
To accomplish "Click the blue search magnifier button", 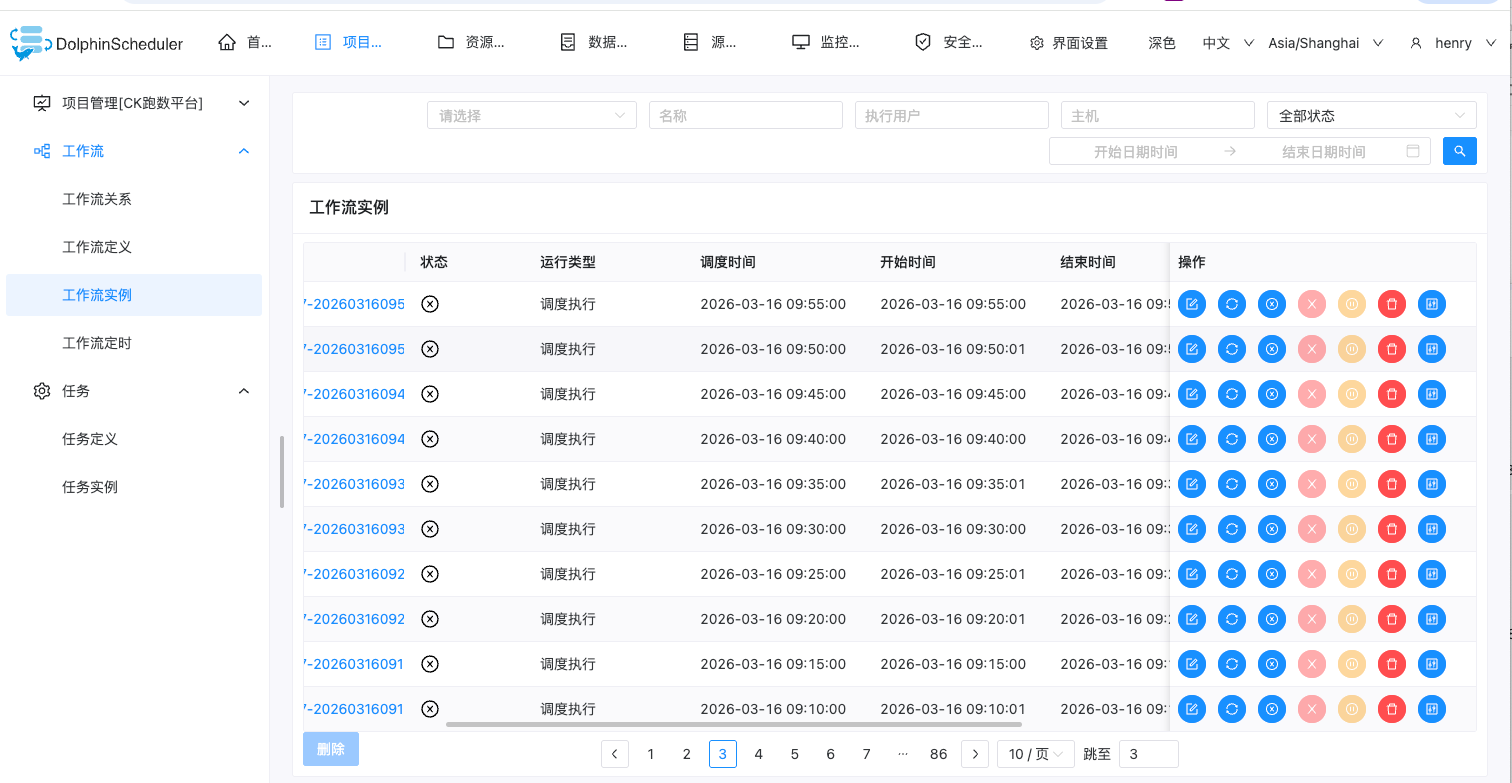I will point(1460,151).
